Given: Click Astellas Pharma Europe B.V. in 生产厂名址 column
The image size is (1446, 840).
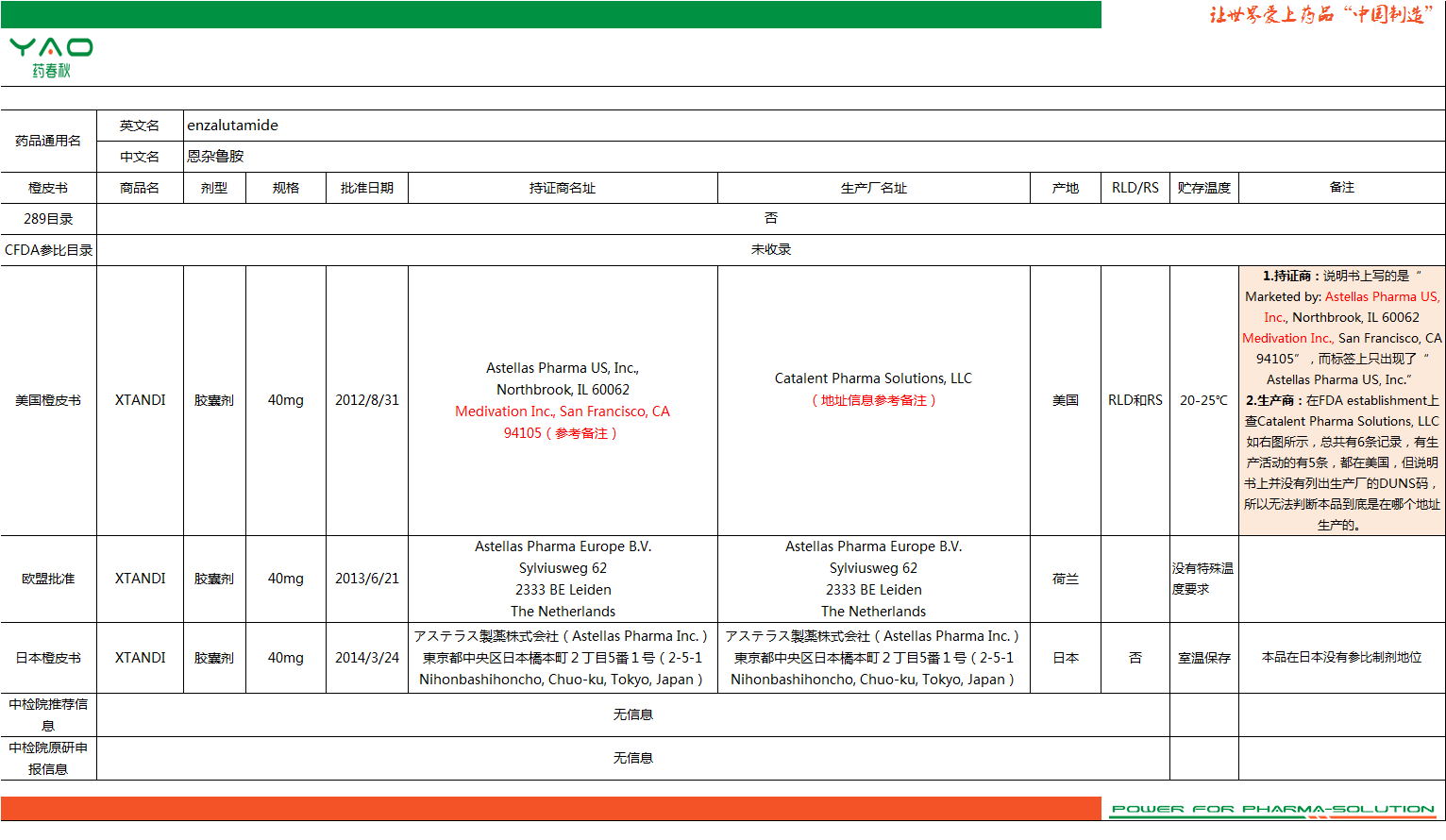Looking at the screenshot, I should click(874, 579).
